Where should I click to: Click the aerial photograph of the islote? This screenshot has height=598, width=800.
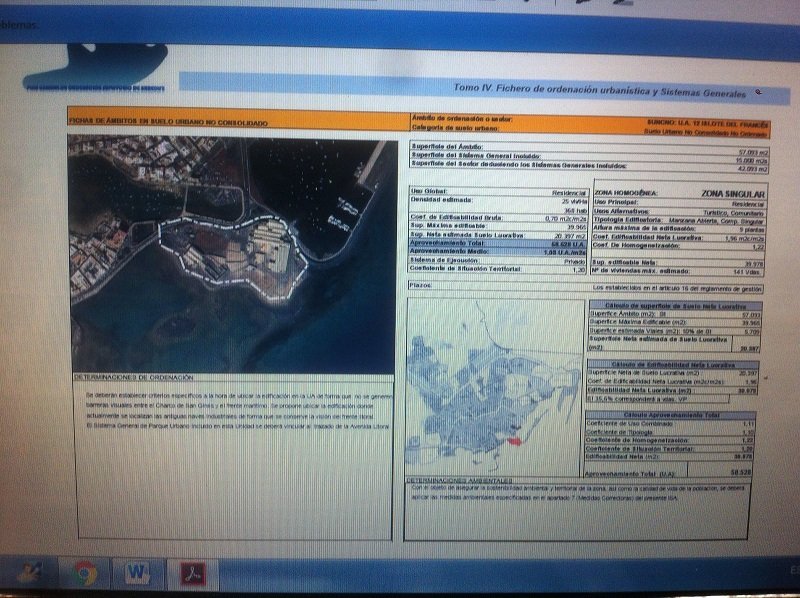tap(233, 254)
